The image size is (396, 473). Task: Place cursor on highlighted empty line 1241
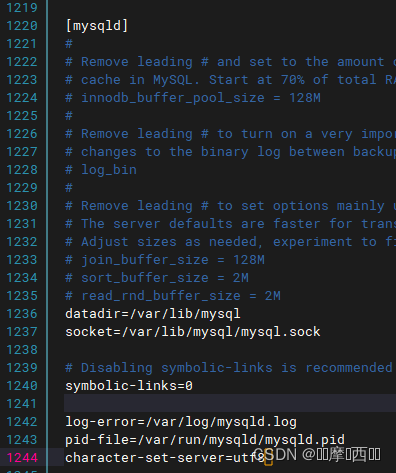pos(230,403)
